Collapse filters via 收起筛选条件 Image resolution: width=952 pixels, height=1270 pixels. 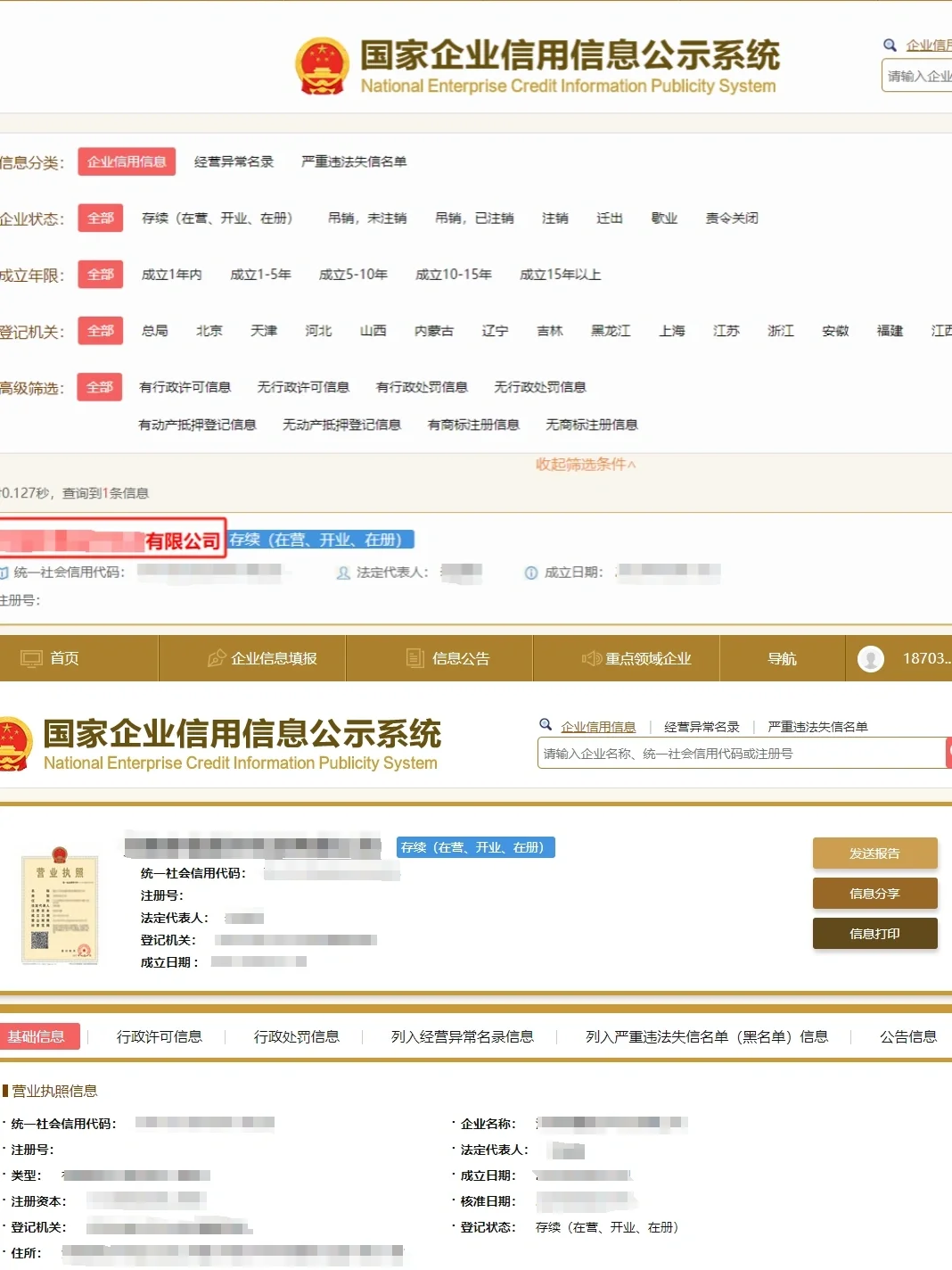tap(586, 465)
